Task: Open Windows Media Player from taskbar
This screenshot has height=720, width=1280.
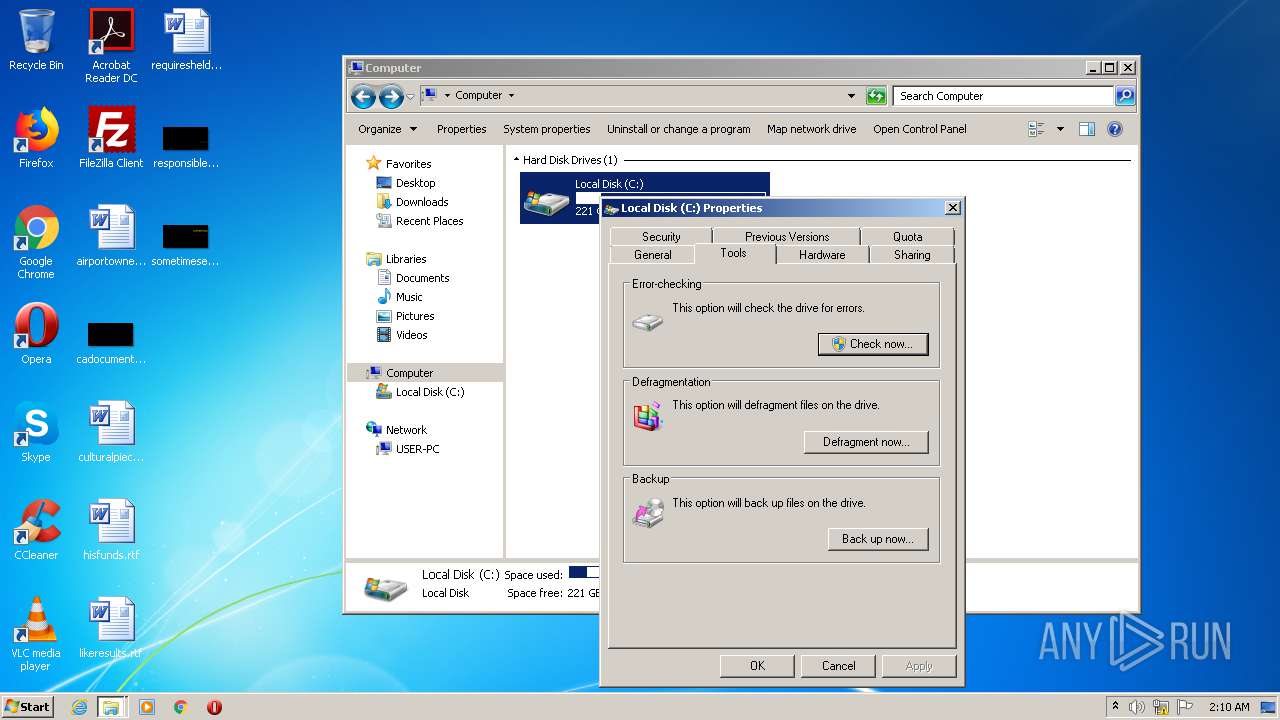Action: pos(147,707)
